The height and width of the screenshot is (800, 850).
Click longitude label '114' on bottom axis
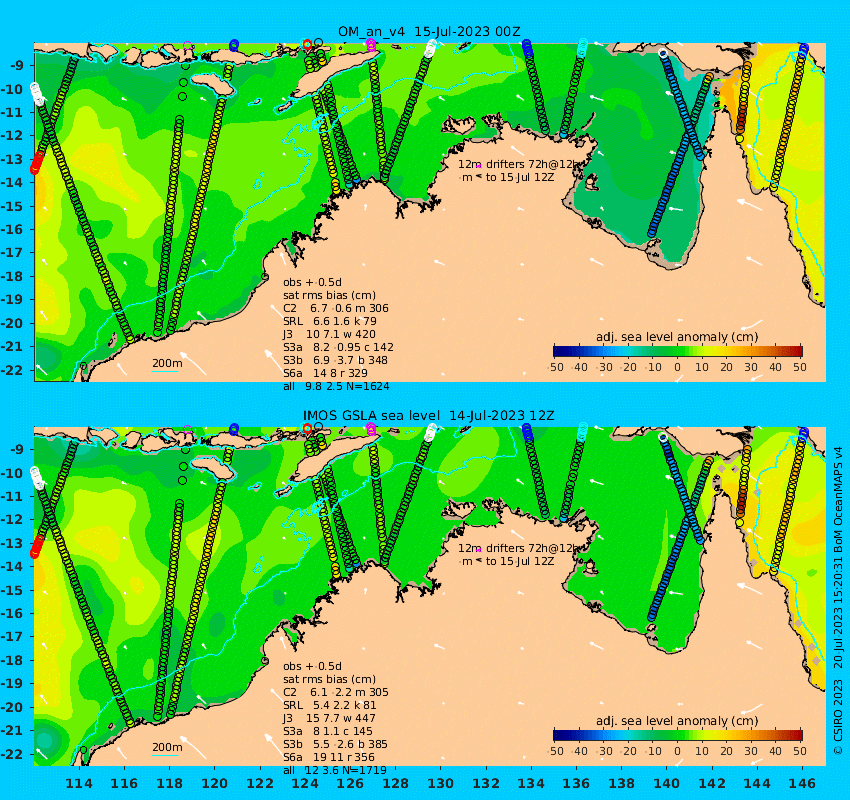[x=79, y=783]
